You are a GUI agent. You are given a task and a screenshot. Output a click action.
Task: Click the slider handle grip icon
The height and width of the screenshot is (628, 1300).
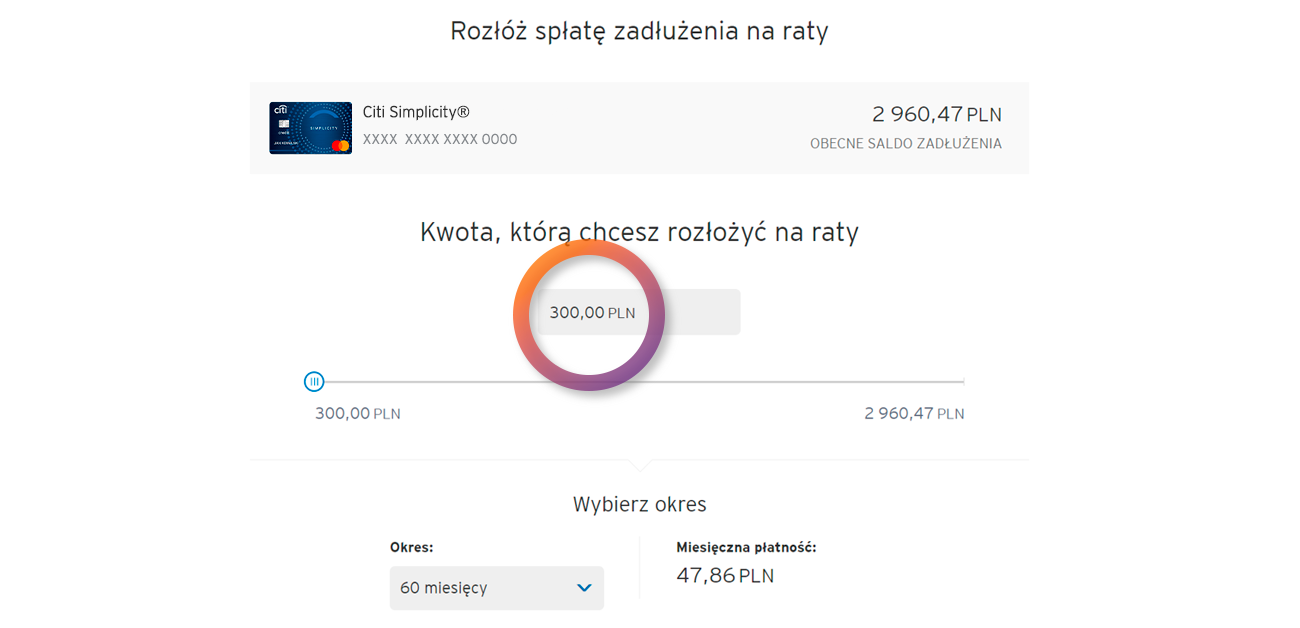click(314, 381)
